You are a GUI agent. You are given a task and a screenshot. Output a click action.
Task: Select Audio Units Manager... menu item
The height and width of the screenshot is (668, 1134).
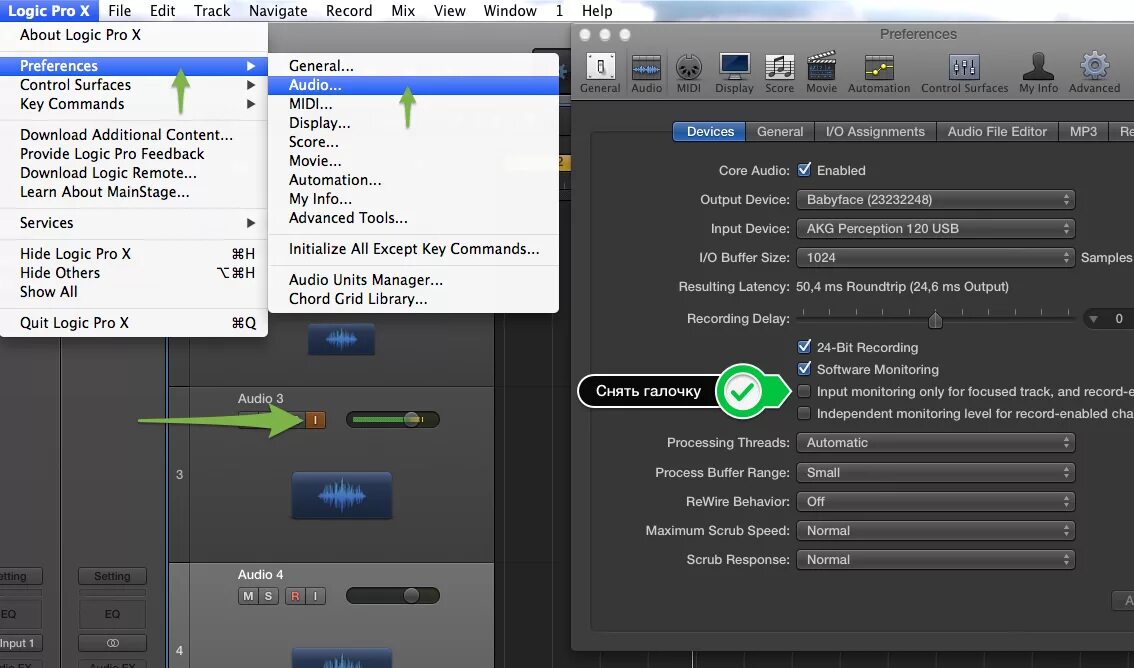tap(413, 280)
